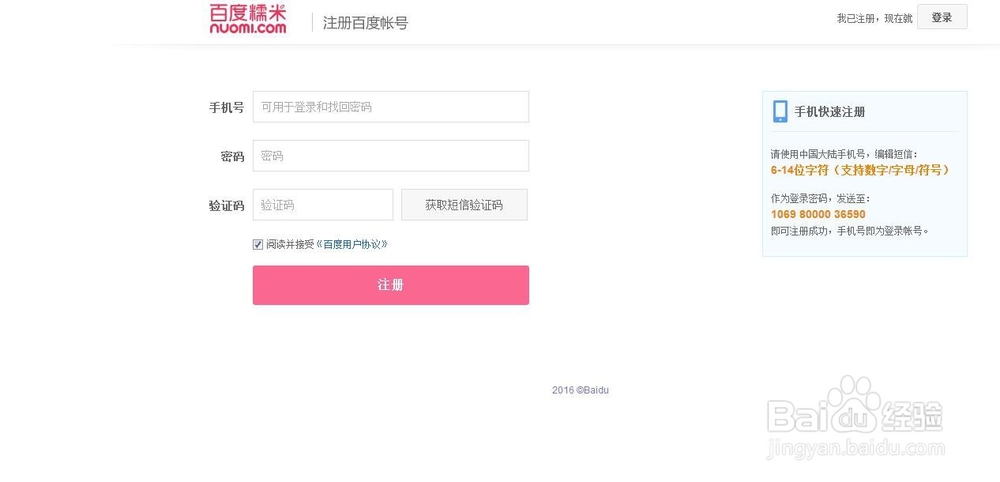Click the 获取短信验证码 button

click(x=464, y=205)
